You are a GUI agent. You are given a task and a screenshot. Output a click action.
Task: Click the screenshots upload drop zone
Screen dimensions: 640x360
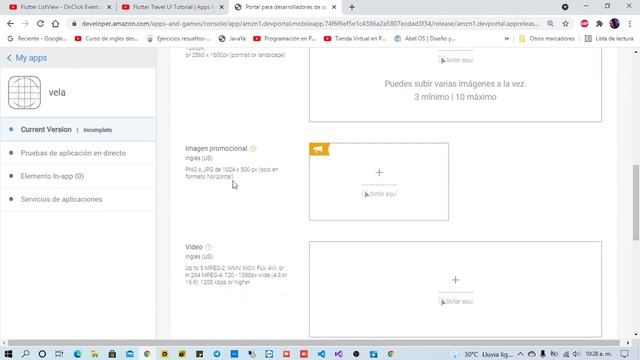pos(455,85)
